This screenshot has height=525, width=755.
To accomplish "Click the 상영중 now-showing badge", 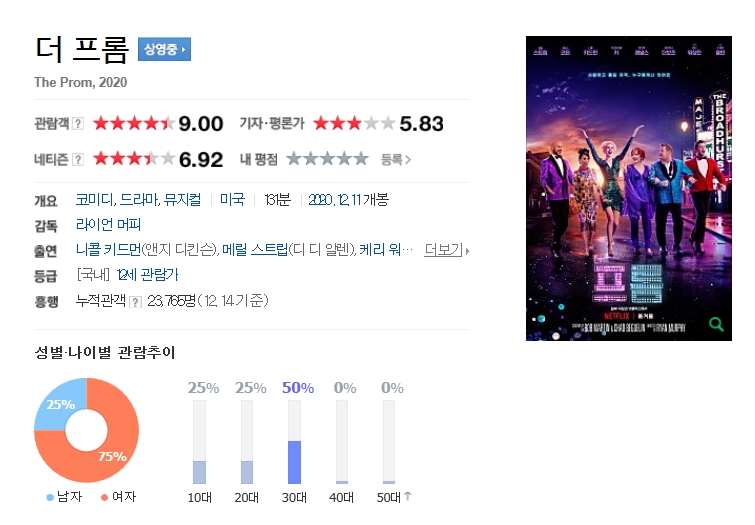I will [164, 49].
